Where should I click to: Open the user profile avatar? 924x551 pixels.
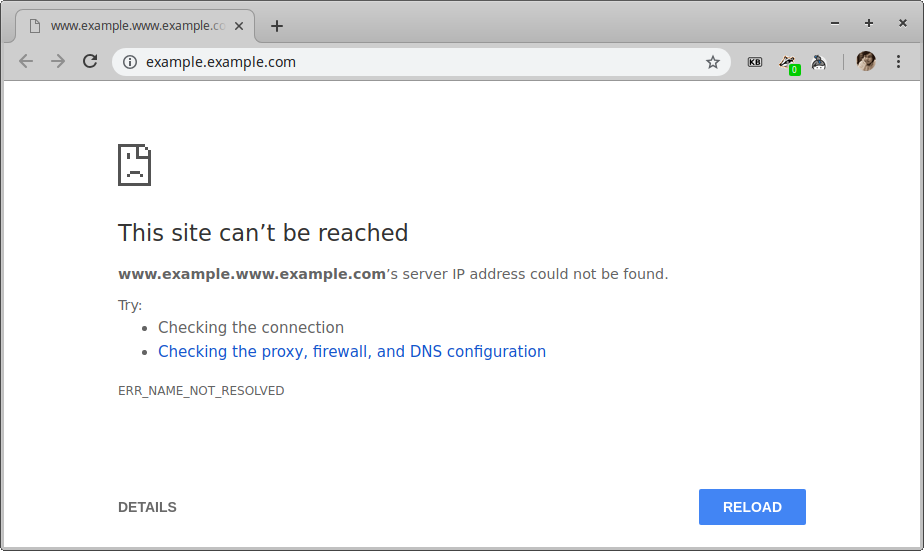point(866,61)
